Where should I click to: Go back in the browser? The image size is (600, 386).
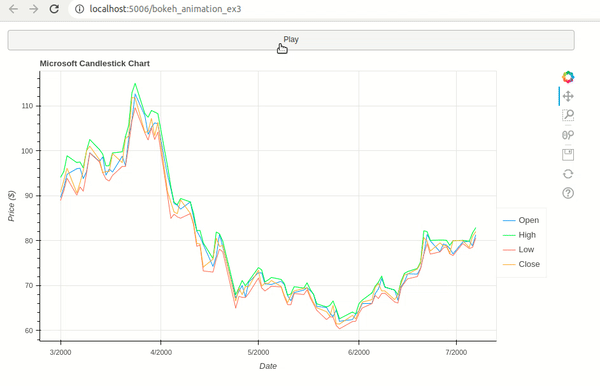click(13, 9)
